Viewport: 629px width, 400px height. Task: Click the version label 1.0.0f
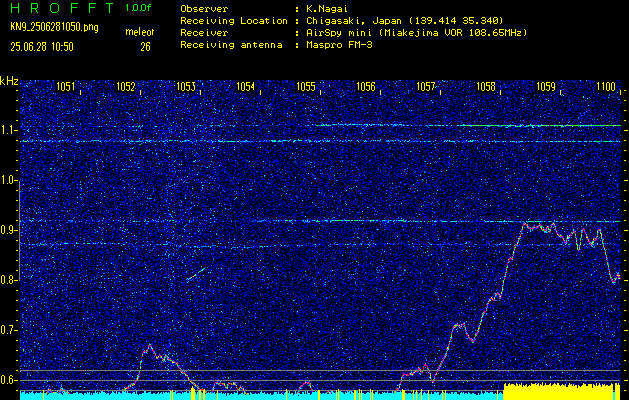click(x=138, y=8)
